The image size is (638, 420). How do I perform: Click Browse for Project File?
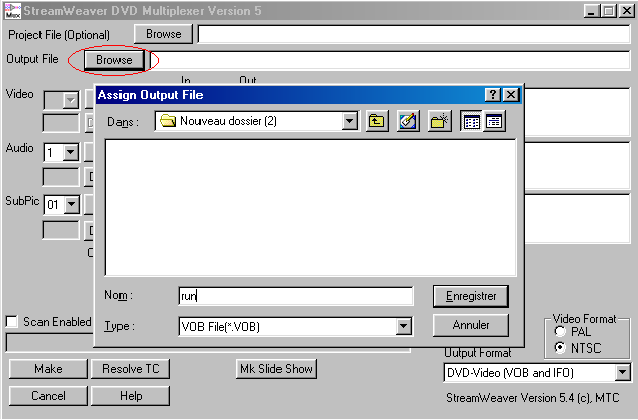point(164,34)
